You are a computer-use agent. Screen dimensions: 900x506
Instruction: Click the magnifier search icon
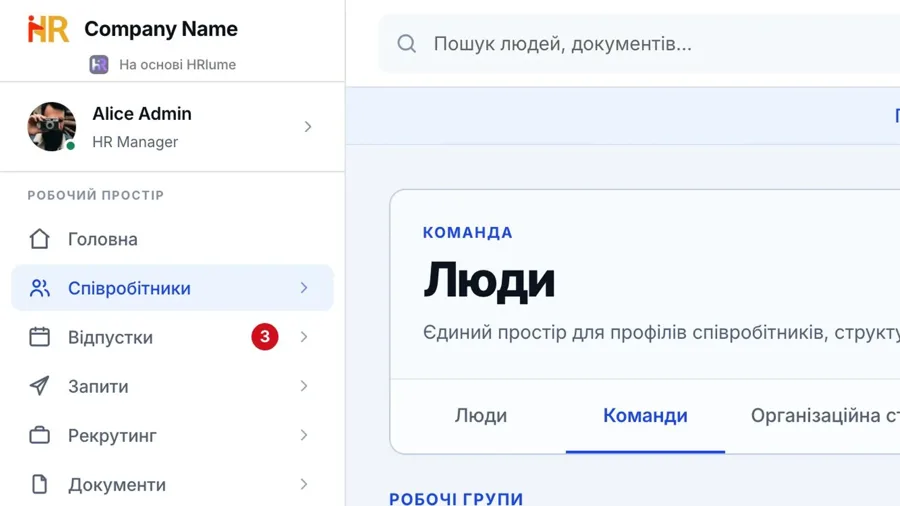coord(406,44)
